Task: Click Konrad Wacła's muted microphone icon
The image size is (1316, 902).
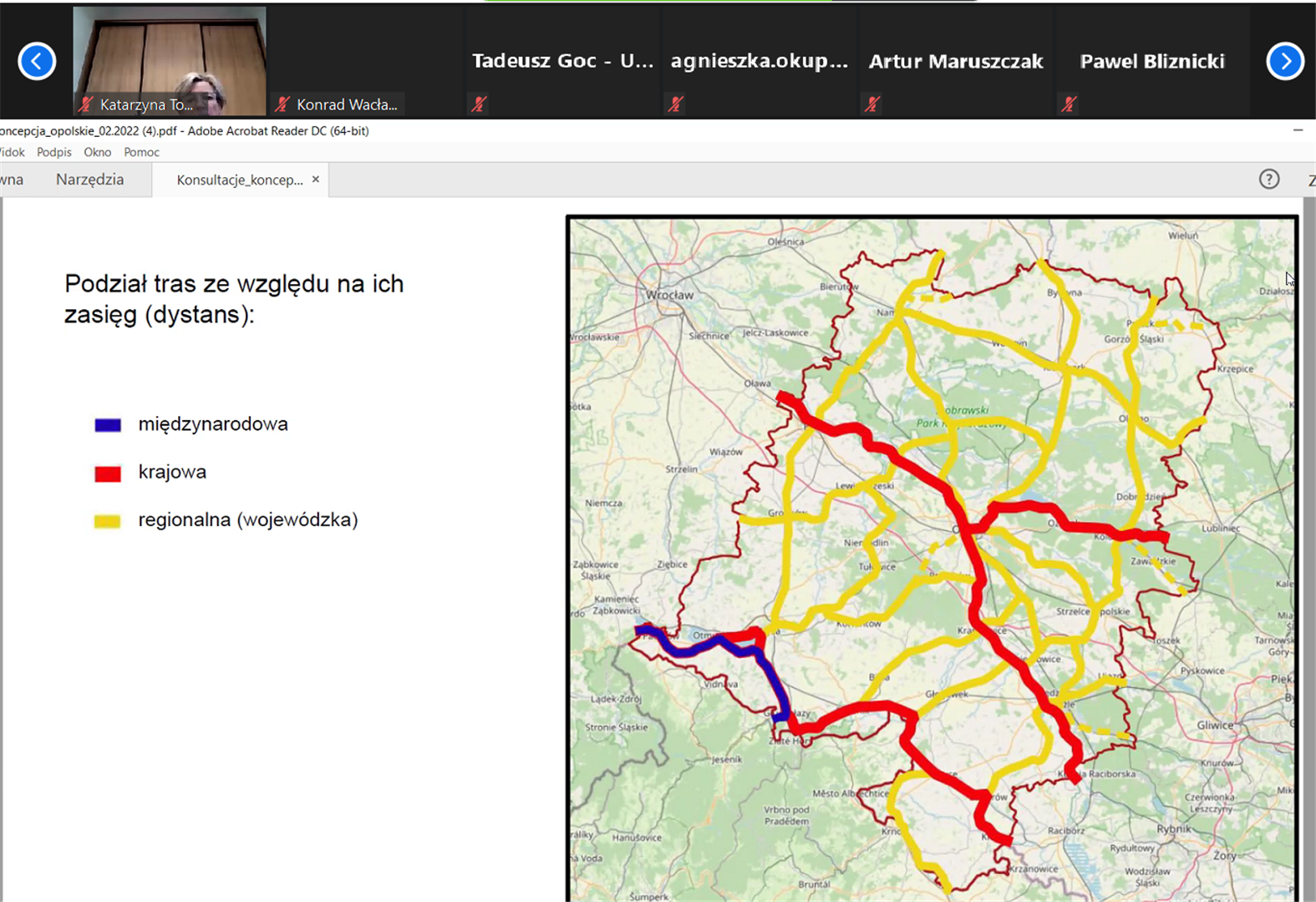Action: 282,104
